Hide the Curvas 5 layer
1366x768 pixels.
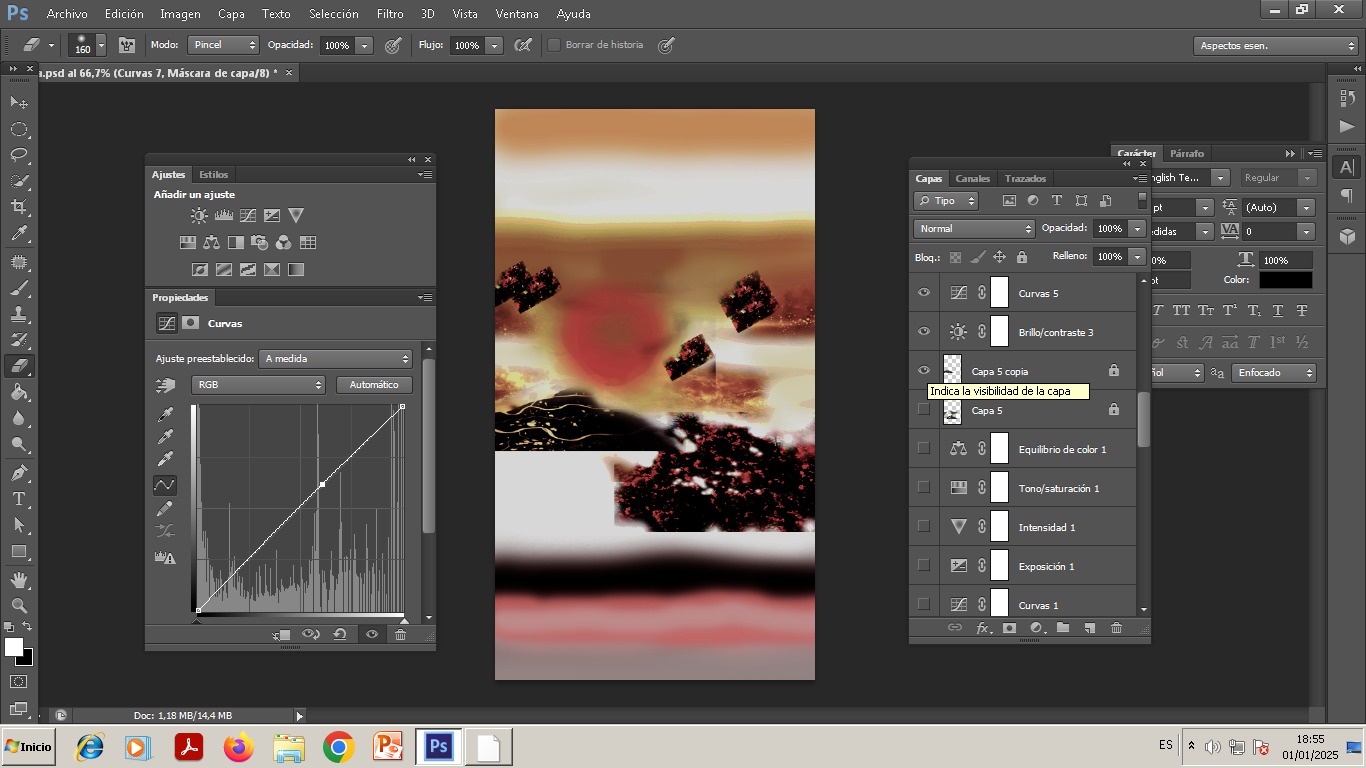click(924, 293)
